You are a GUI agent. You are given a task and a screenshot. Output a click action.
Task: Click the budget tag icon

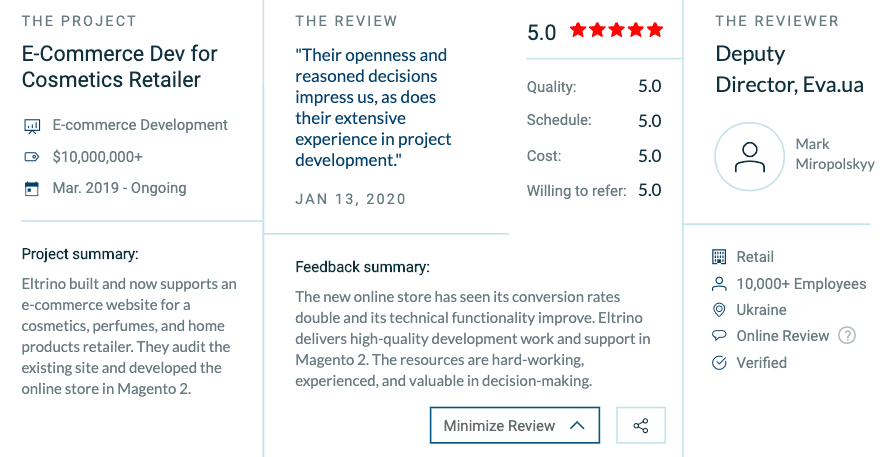tap(31, 157)
